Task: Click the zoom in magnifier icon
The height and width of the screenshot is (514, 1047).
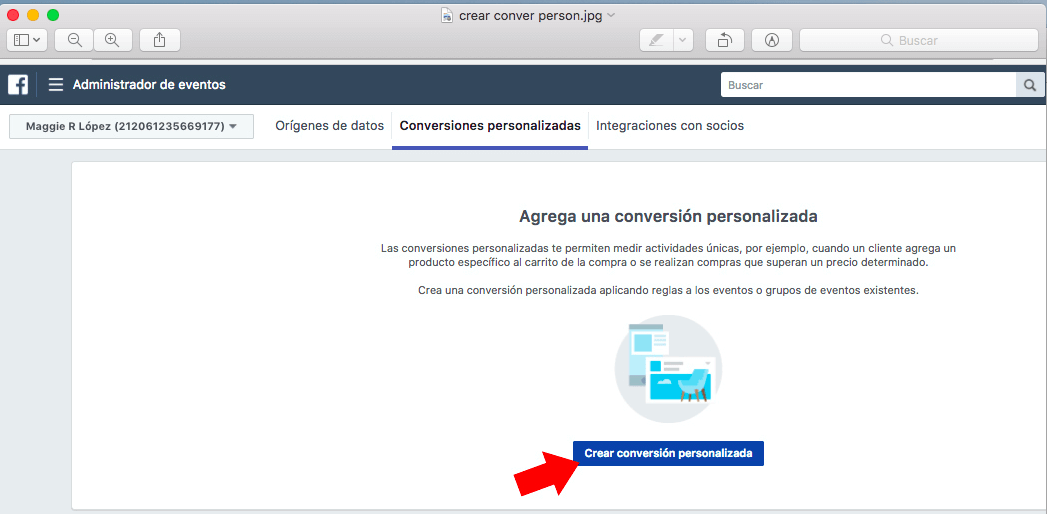Action: click(112, 40)
